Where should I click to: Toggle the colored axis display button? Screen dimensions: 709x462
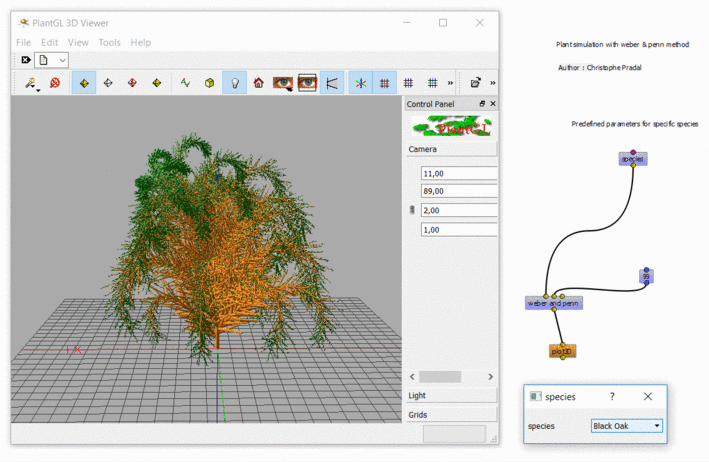tap(360, 83)
